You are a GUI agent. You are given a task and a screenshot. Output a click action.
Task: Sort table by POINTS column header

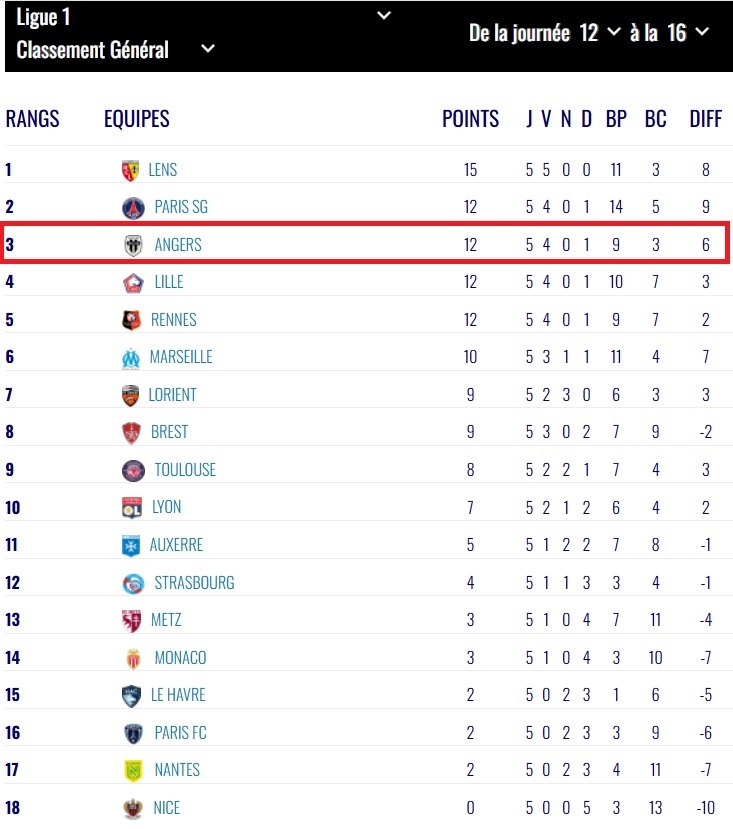(470, 119)
